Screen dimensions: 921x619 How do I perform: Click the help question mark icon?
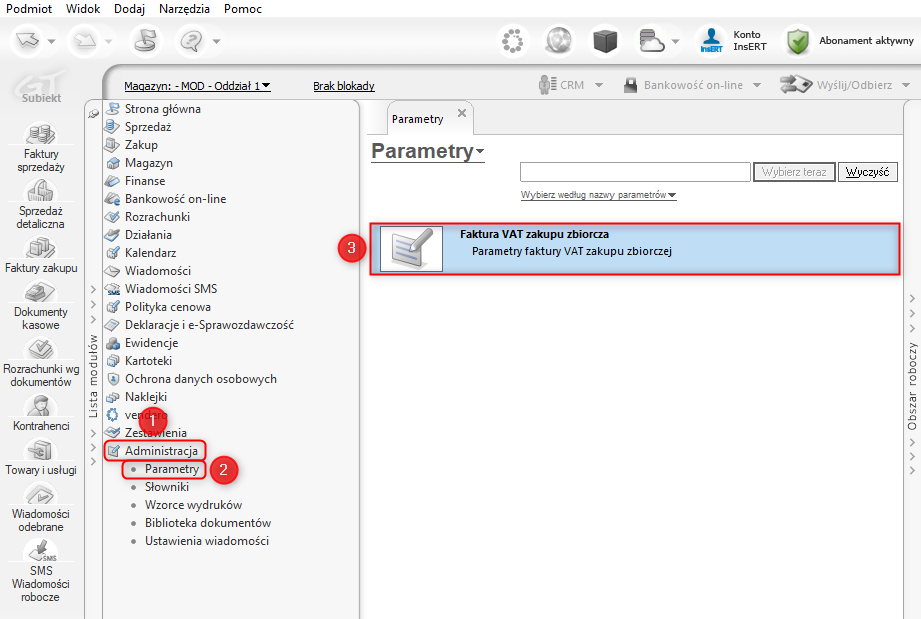(x=191, y=41)
